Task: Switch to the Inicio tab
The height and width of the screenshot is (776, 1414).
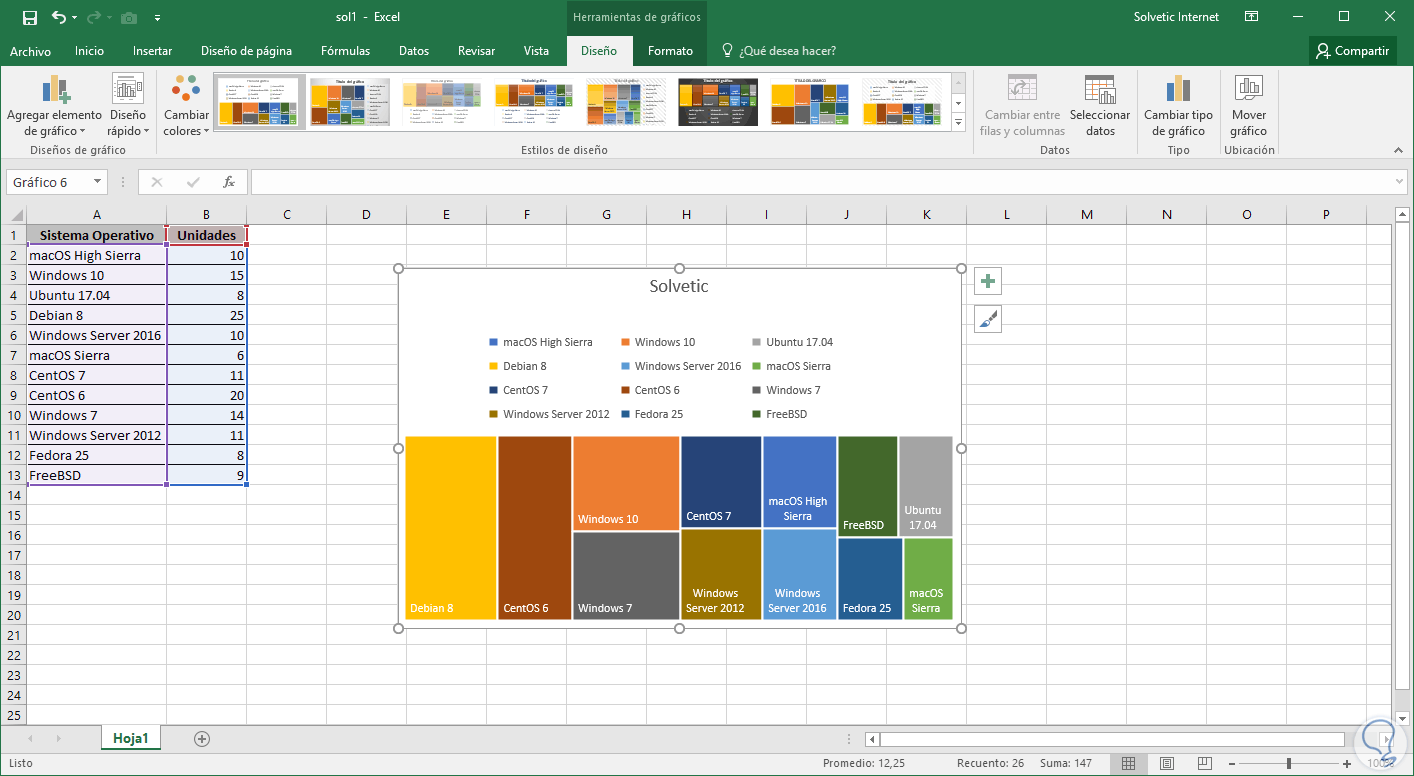Action: click(x=89, y=51)
